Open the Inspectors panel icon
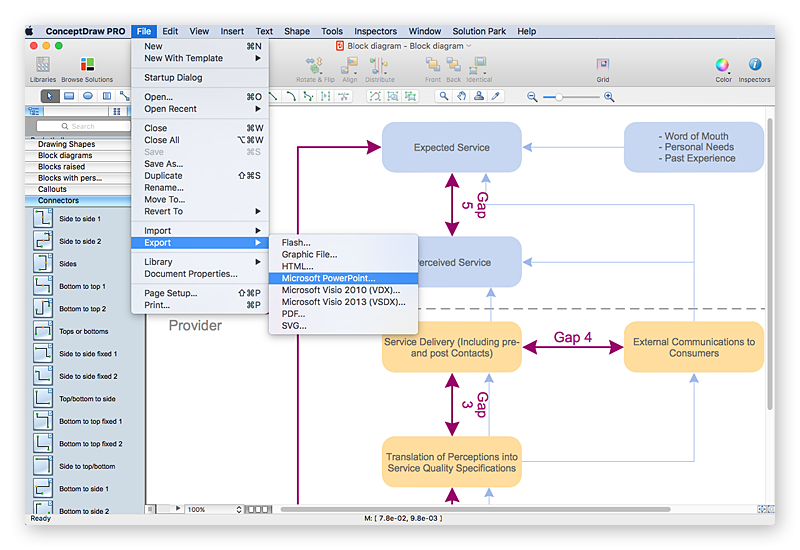The width and height of the screenshot is (800, 550). (x=754, y=65)
